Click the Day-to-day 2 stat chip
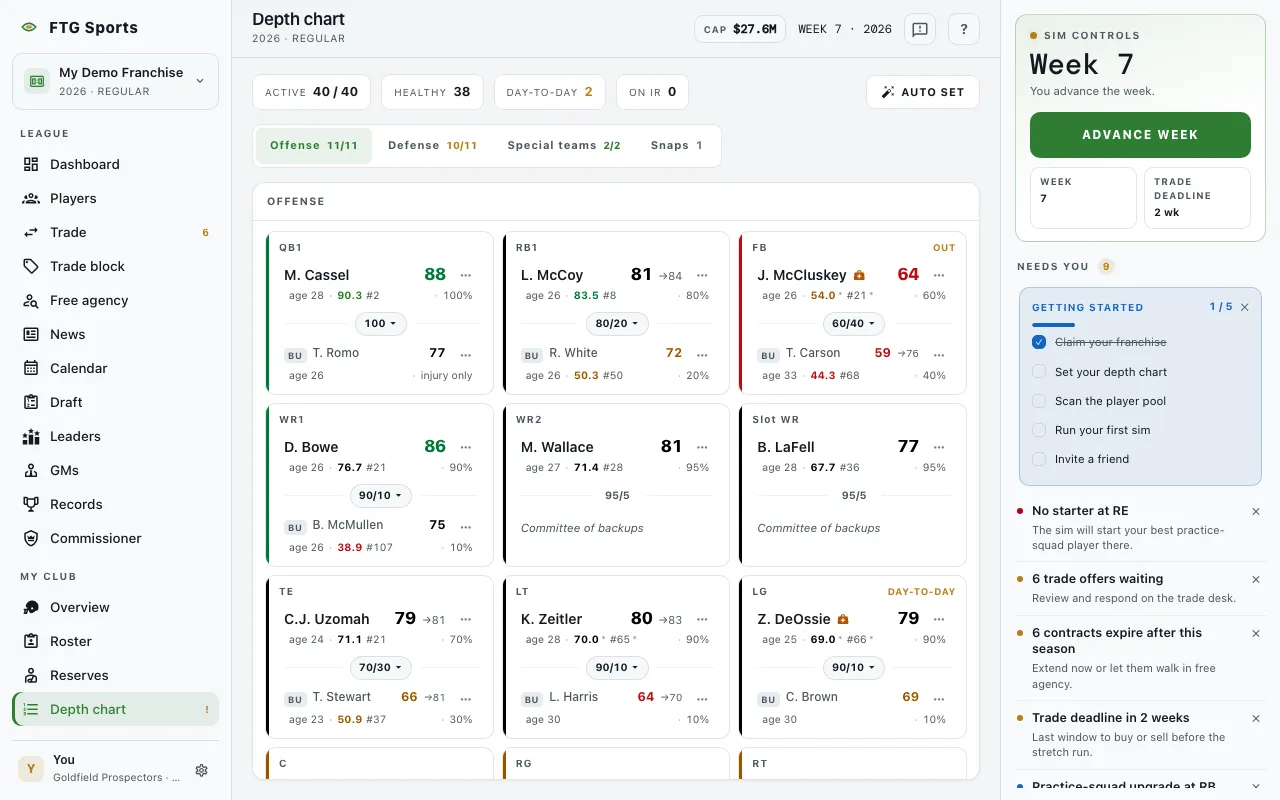 pyautogui.click(x=550, y=92)
